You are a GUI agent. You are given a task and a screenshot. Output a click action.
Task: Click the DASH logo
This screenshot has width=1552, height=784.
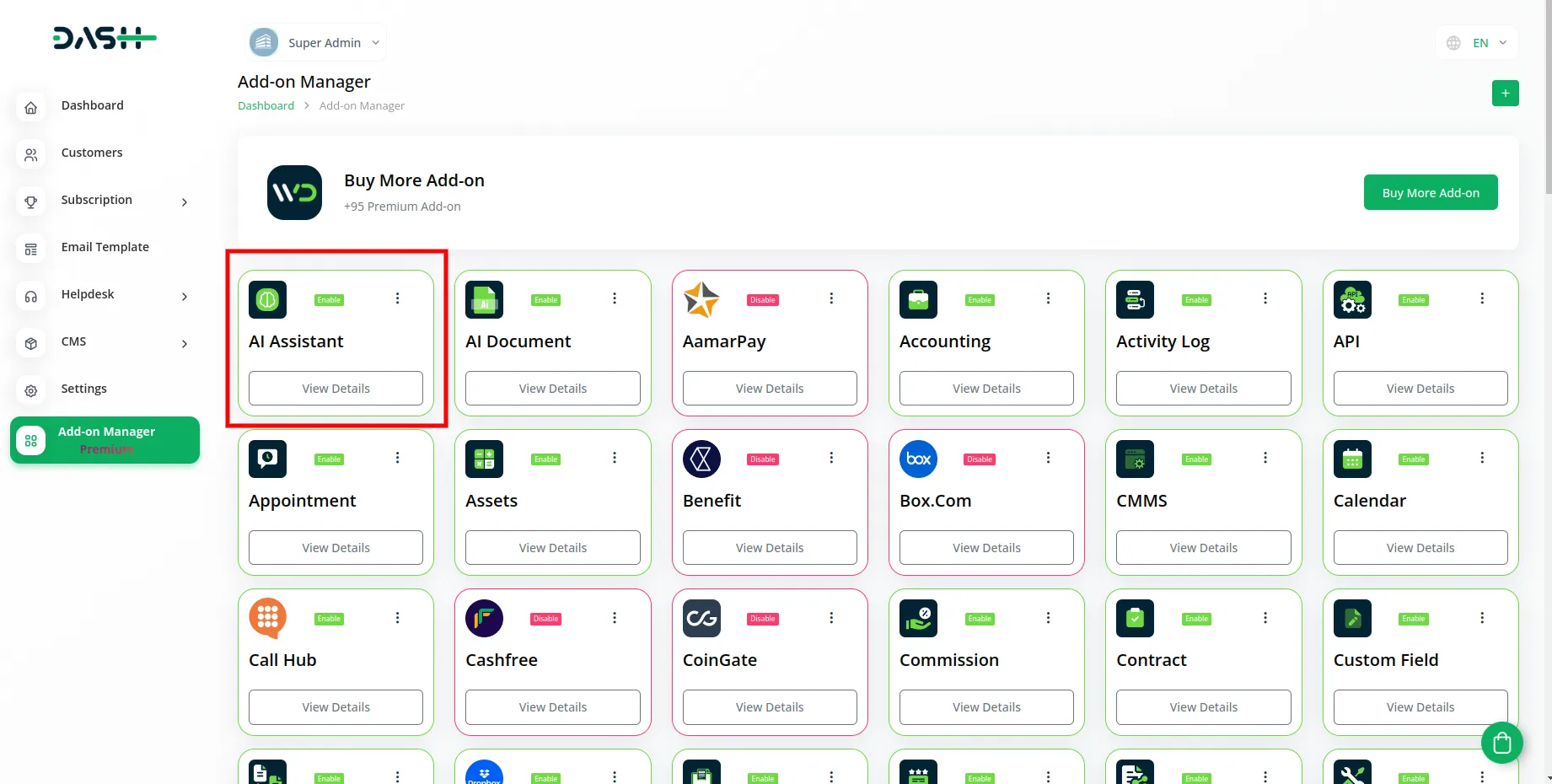pos(105,38)
